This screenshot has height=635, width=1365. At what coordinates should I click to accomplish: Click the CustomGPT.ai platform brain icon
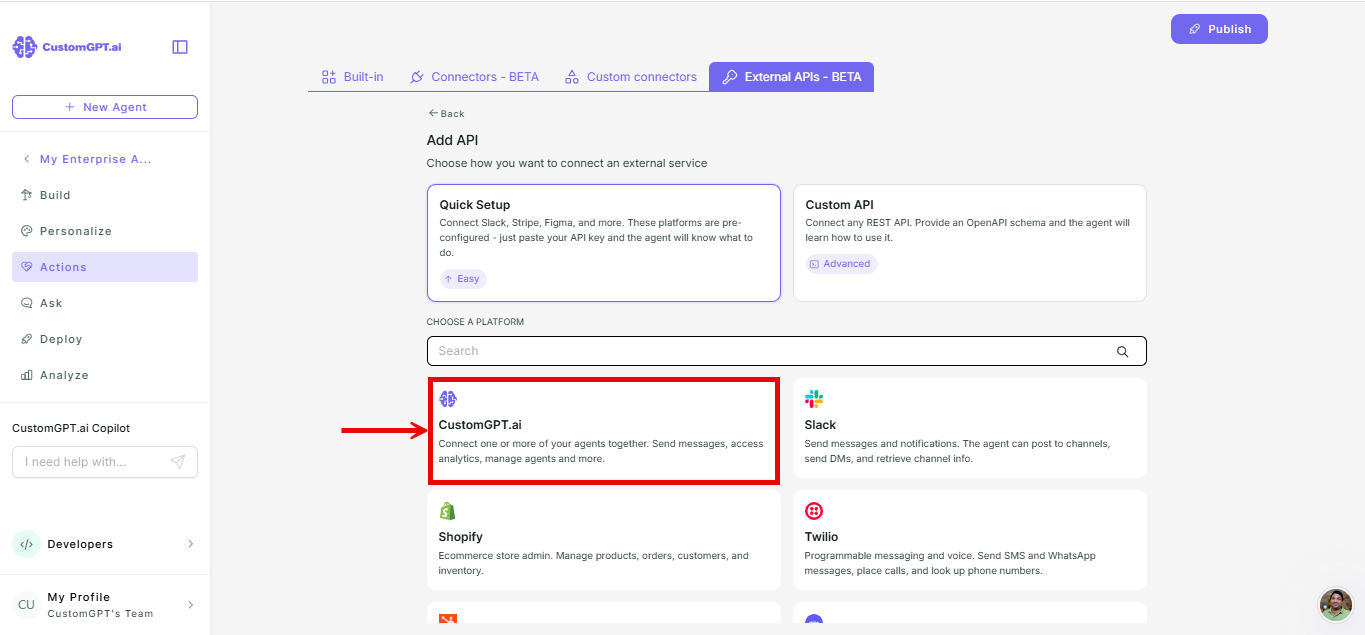(448, 399)
